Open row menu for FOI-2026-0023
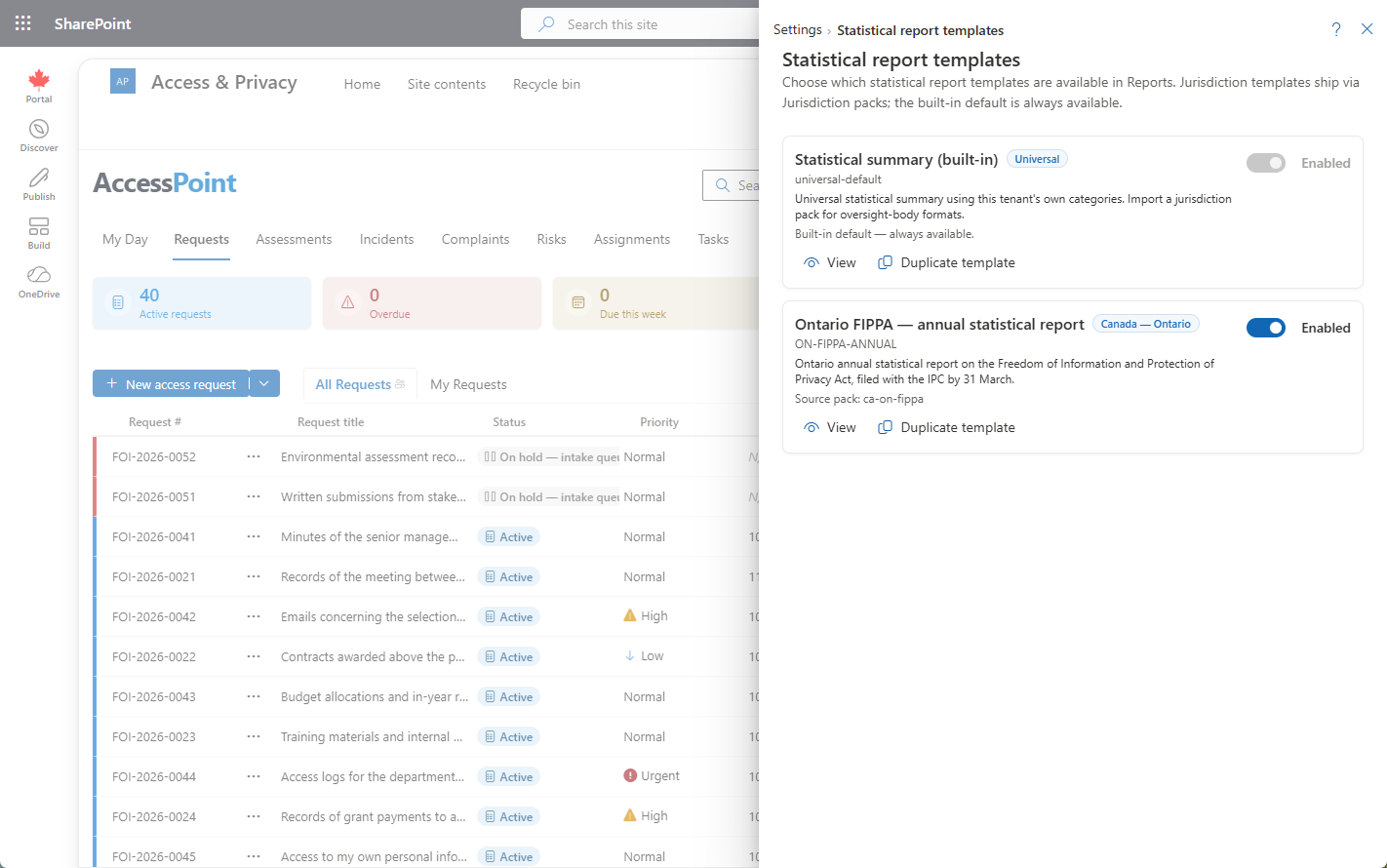 [x=254, y=736]
